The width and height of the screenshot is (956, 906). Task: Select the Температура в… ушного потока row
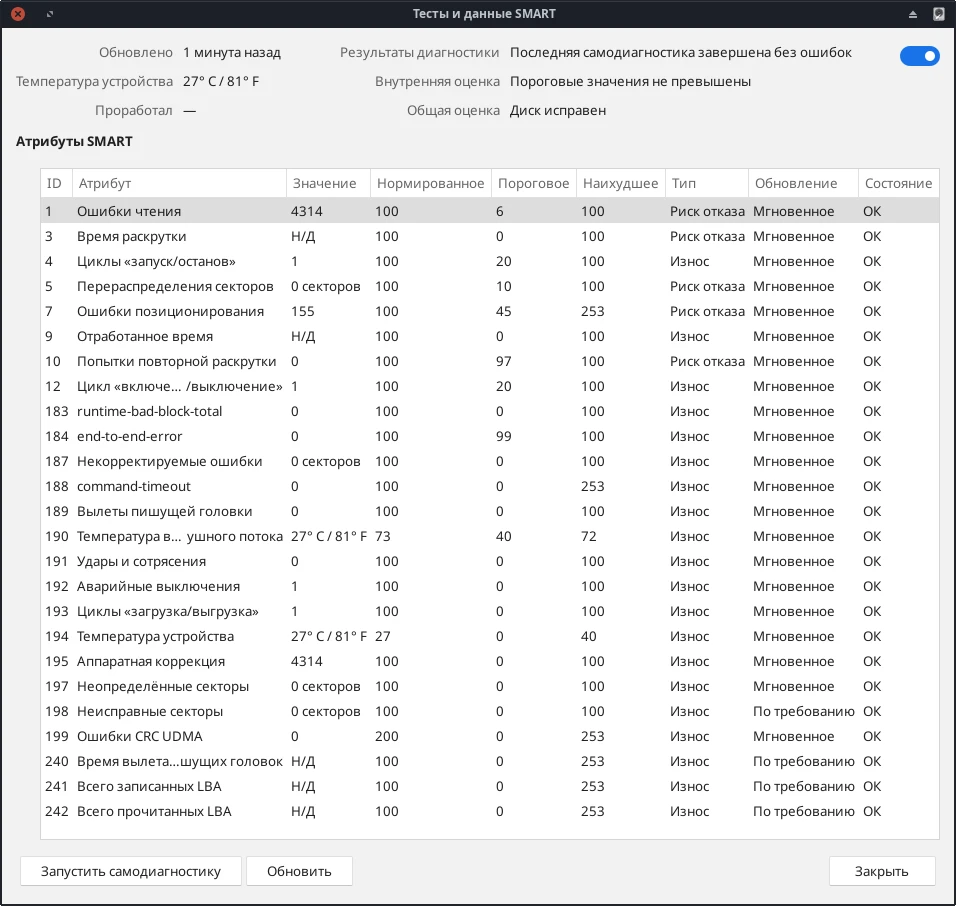click(490, 536)
